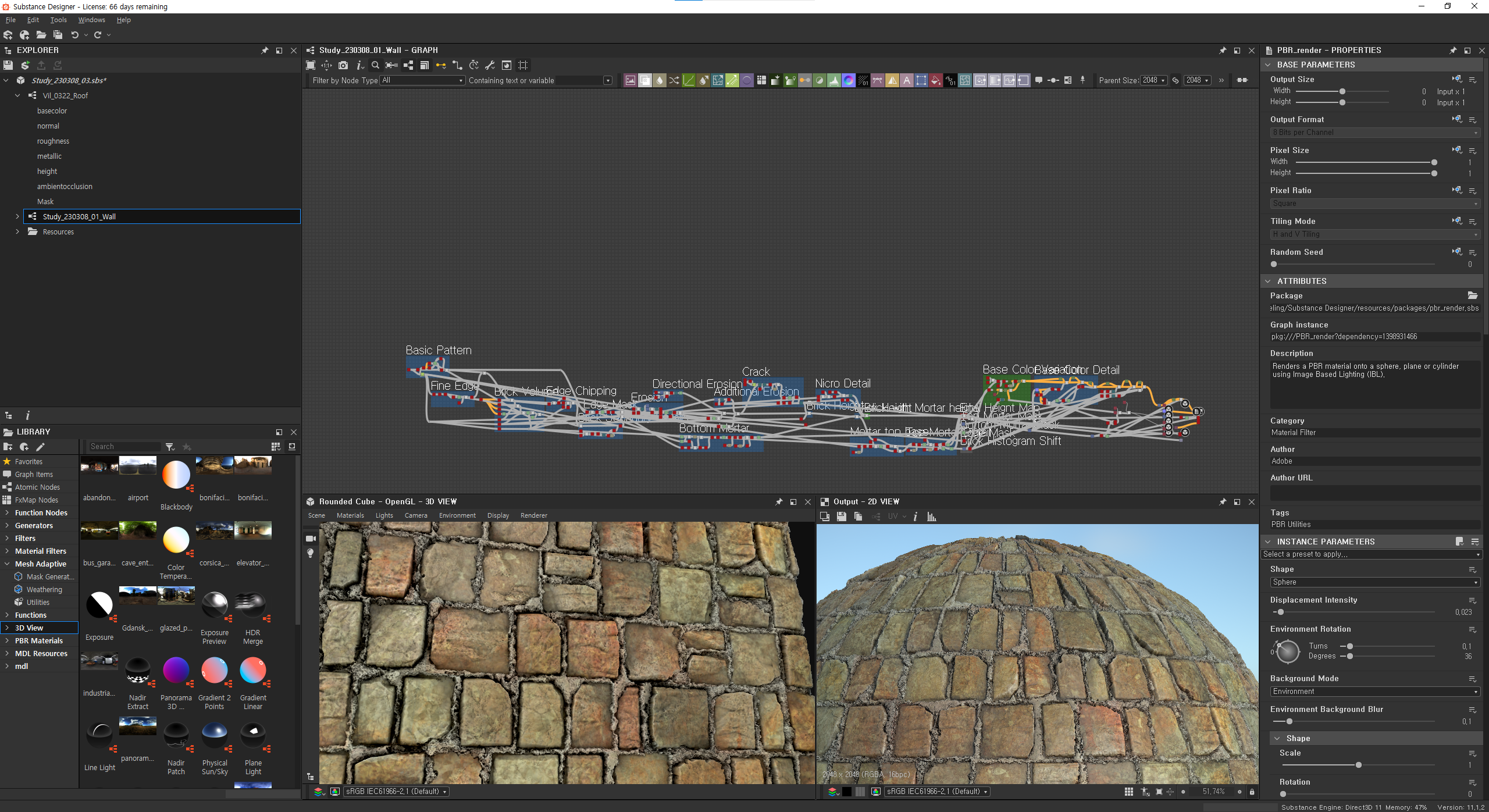Open the File menu
1489x812 pixels.
coord(10,20)
